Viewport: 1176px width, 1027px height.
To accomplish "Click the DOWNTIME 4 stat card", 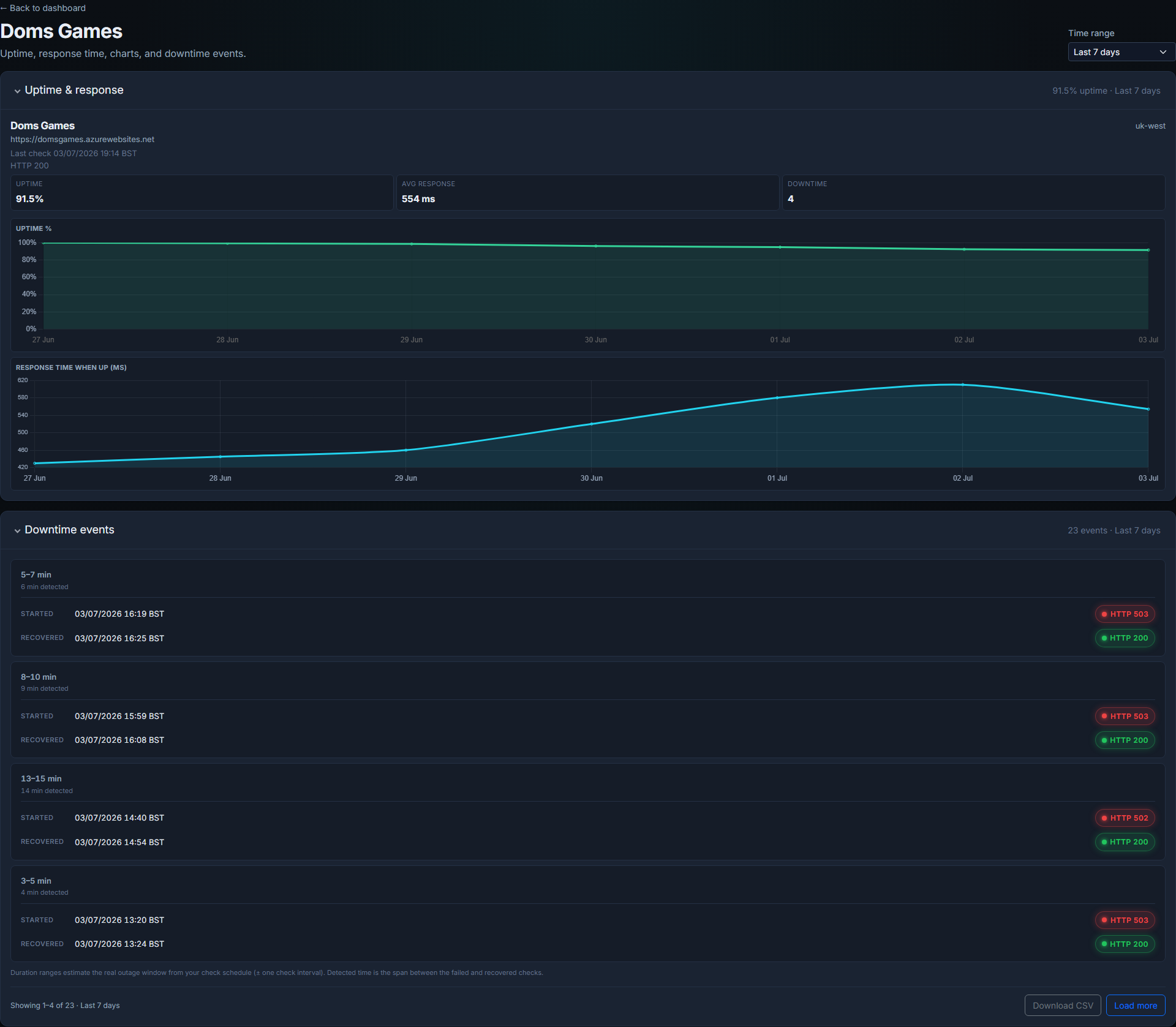I will (x=974, y=192).
